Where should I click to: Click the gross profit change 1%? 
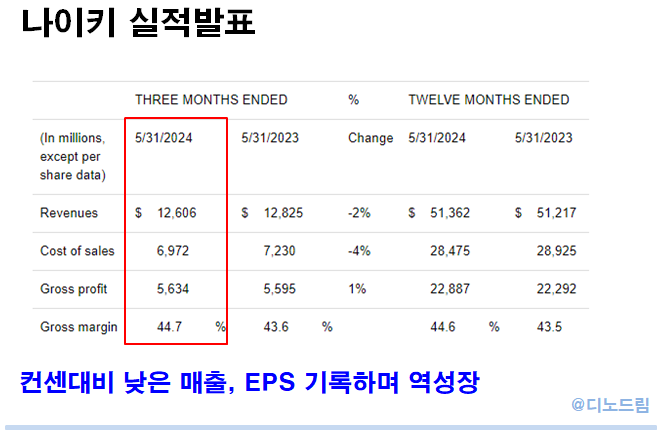coord(357,289)
